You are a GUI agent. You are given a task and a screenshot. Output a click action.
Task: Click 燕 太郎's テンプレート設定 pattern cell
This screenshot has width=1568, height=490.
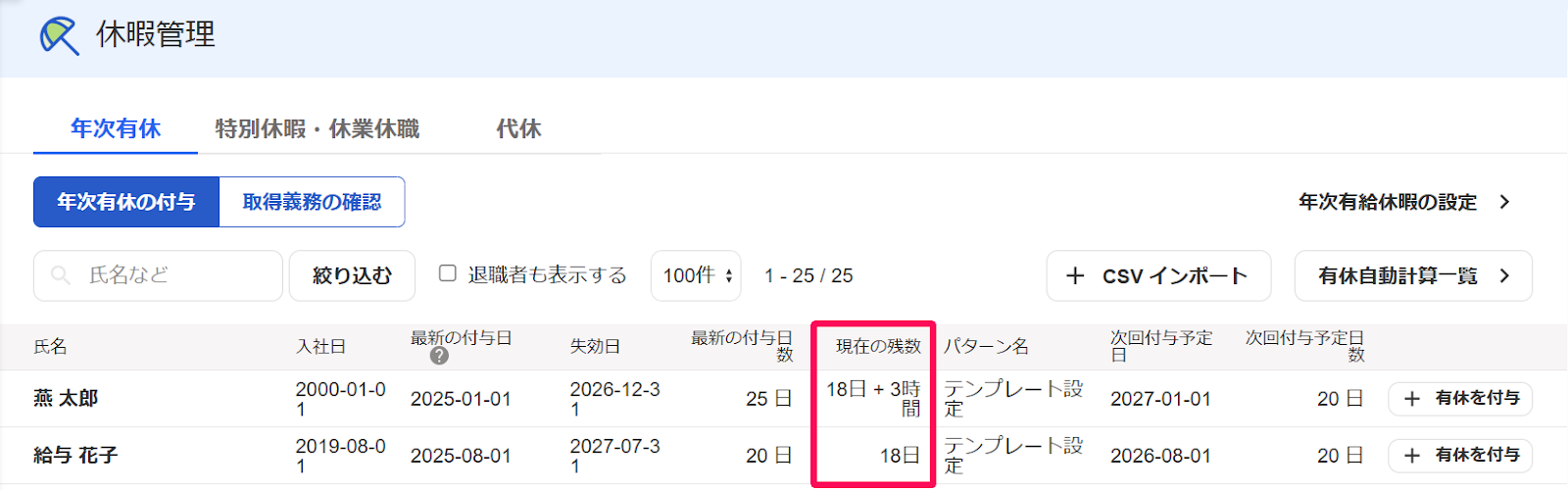[1013, 399]
